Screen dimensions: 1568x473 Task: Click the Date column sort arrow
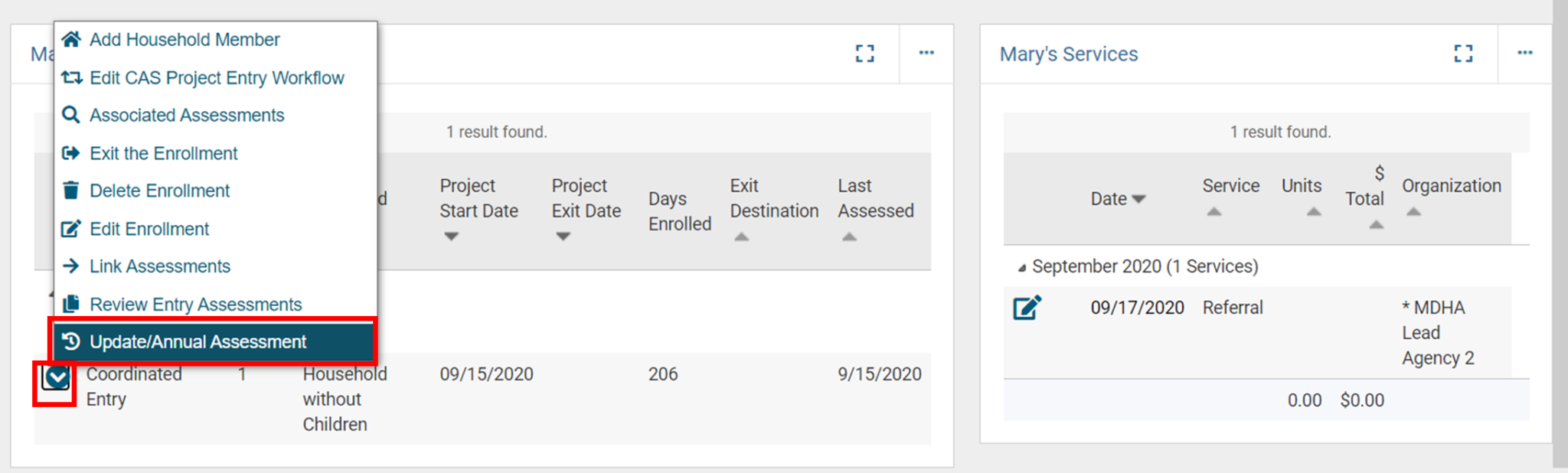click(1140, 198)
